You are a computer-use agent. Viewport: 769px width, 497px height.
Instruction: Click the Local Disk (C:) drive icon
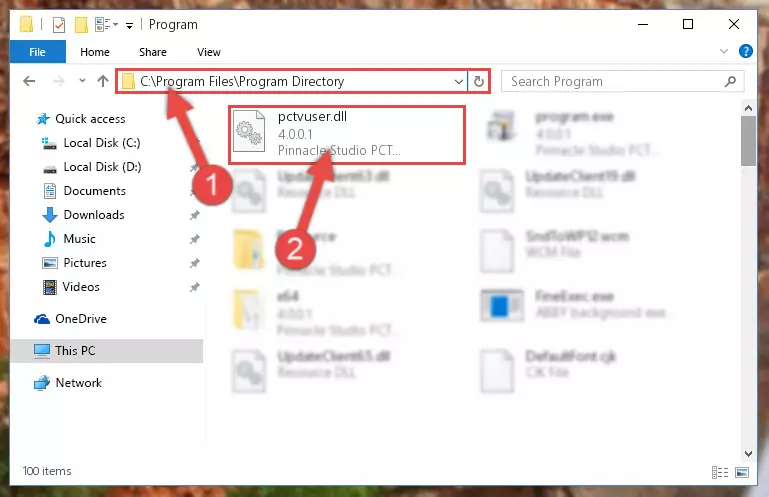tap(49, 143)
